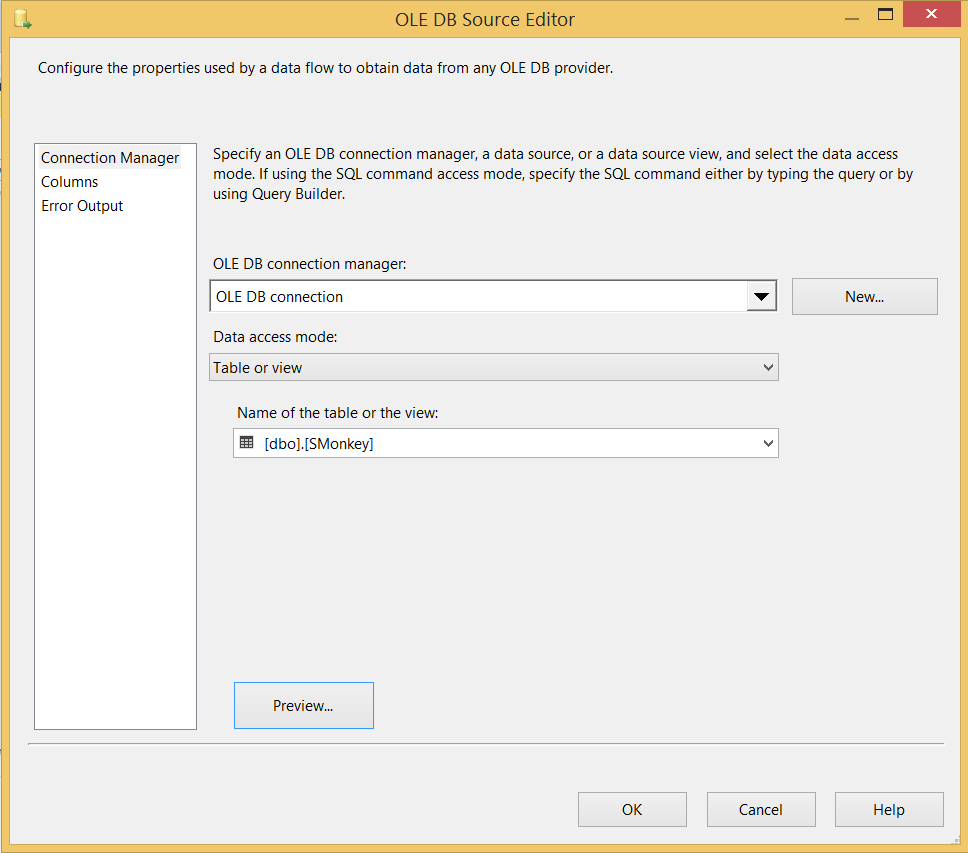Click the 'Name of the table or the view:' label
968x853 pixels.
pyautogui.click(x=338, y=413)
